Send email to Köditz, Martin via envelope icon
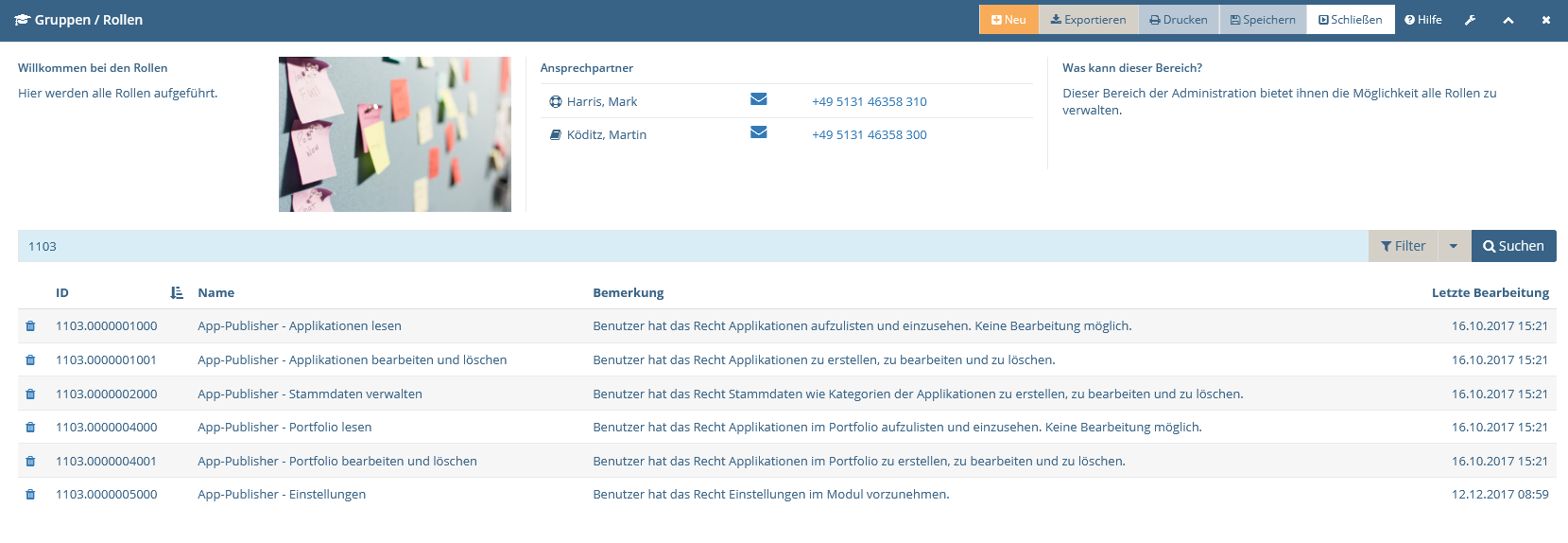Viewport: 1568px width, 543px height. coord(758,132)
